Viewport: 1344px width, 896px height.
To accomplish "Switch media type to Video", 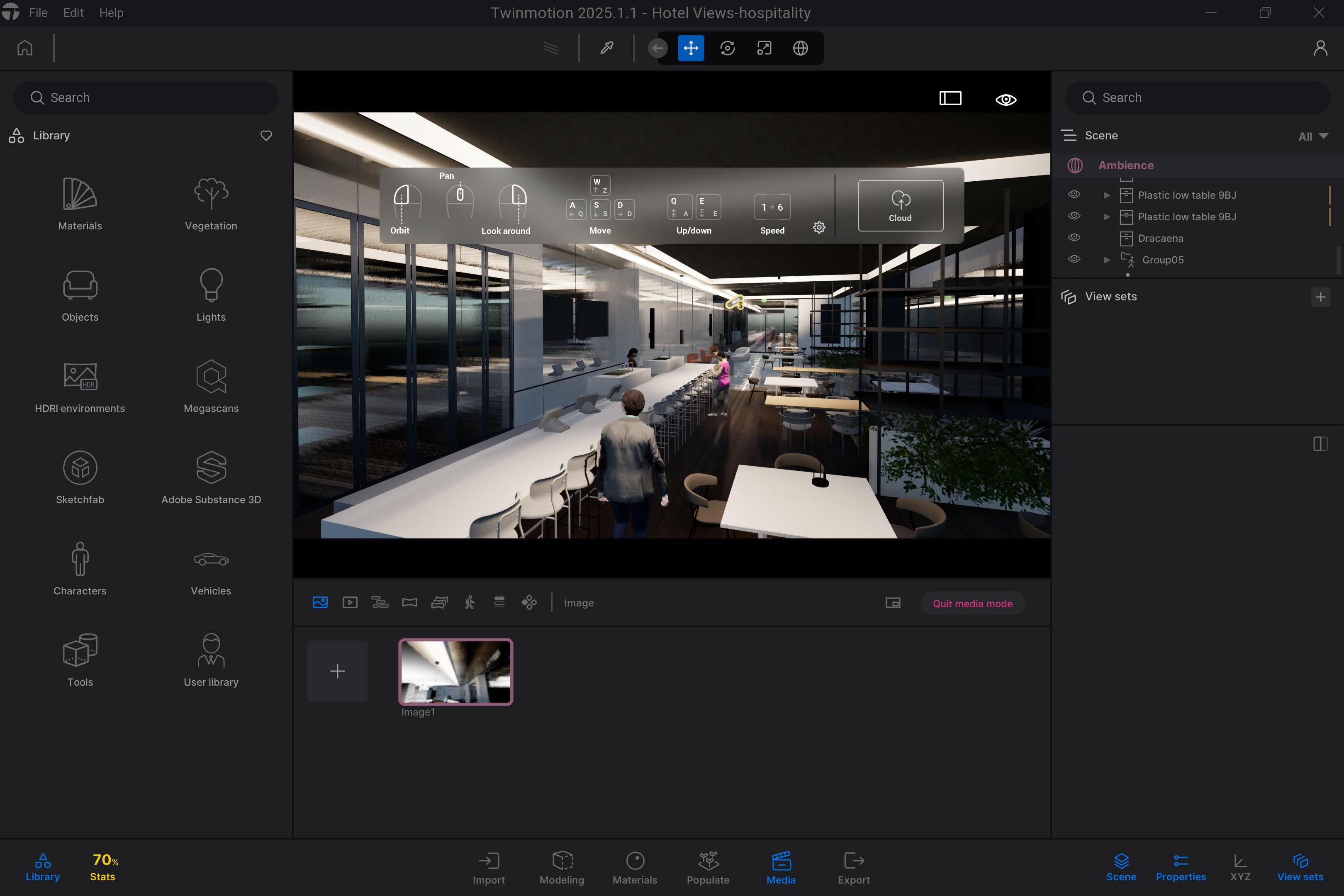I will click(x=350, y=602).
